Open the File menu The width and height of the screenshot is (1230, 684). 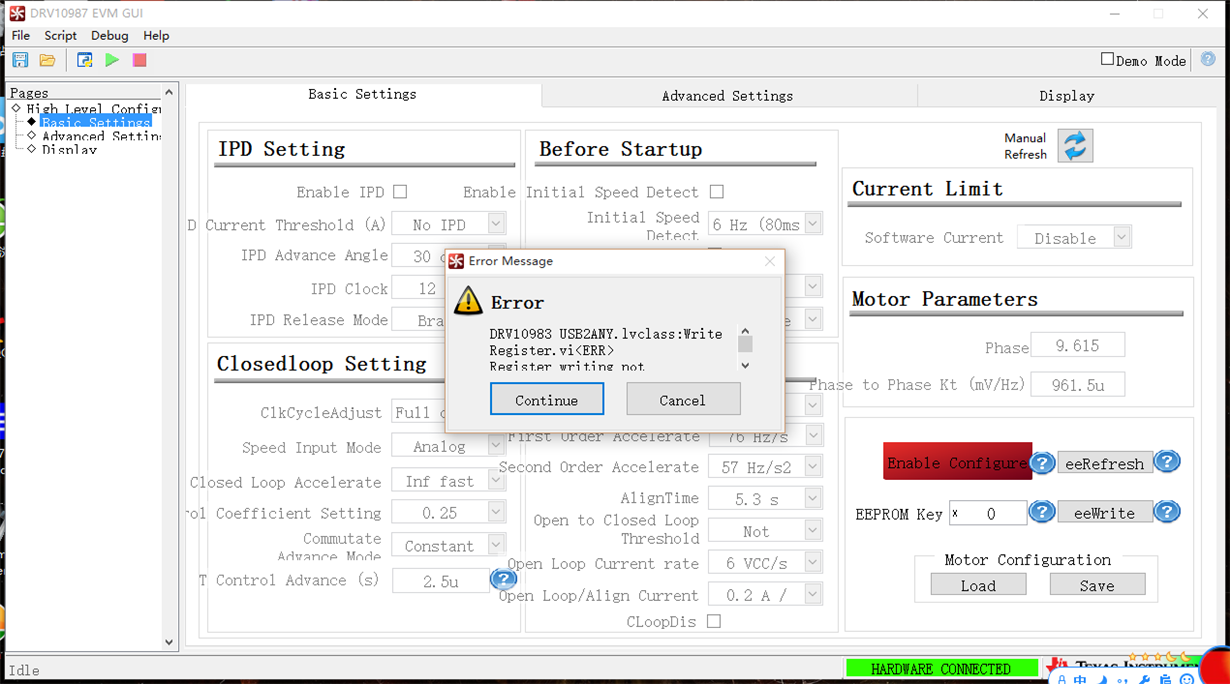[20, 35]
